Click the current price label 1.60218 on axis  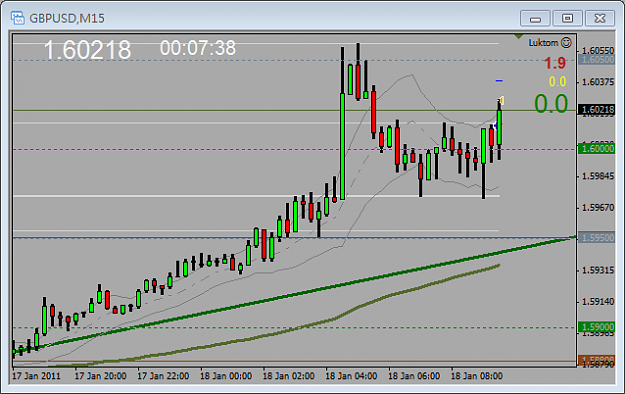tap(597, 110)
